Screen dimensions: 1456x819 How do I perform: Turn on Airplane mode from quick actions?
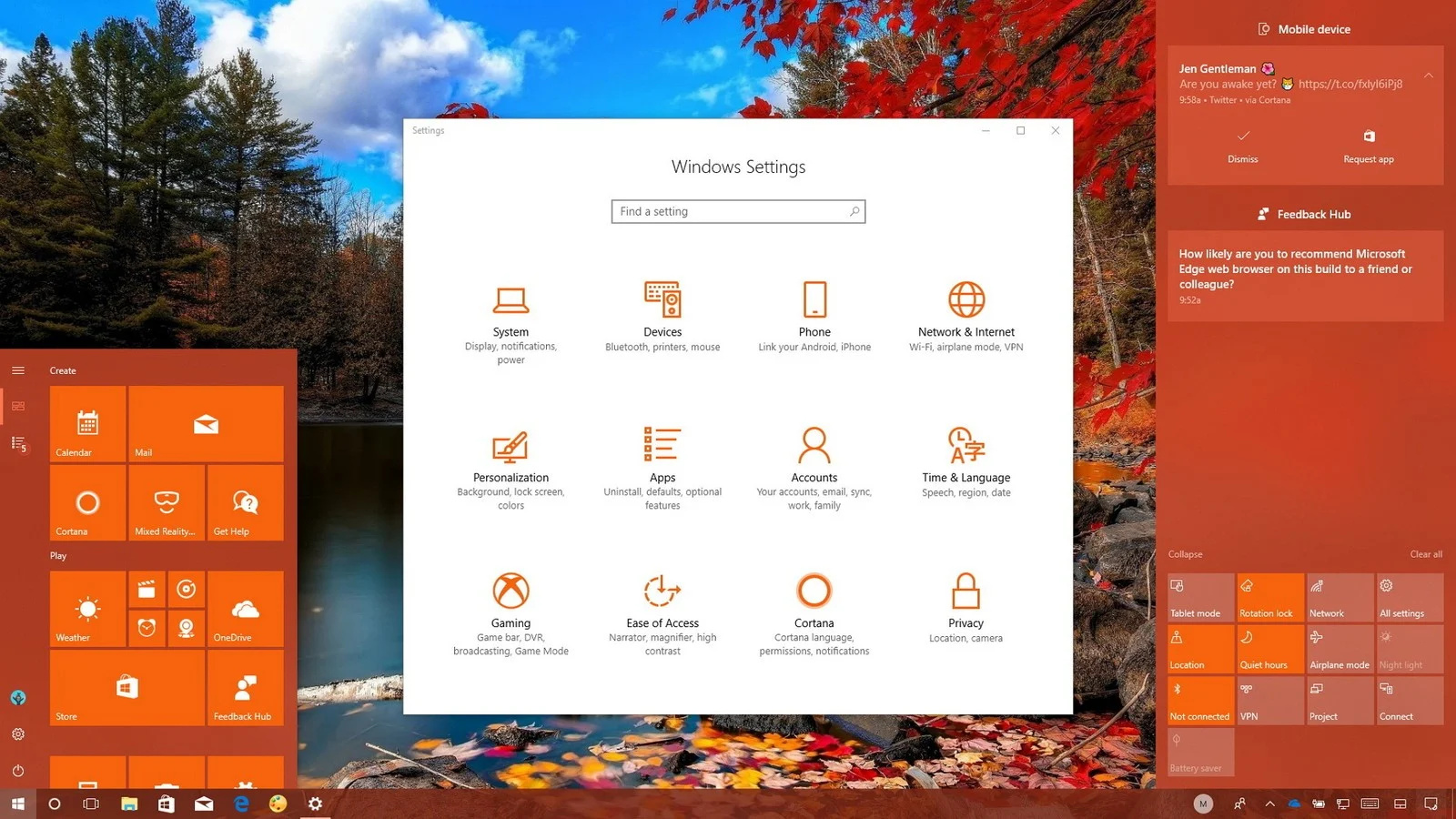pos(1340,648)
